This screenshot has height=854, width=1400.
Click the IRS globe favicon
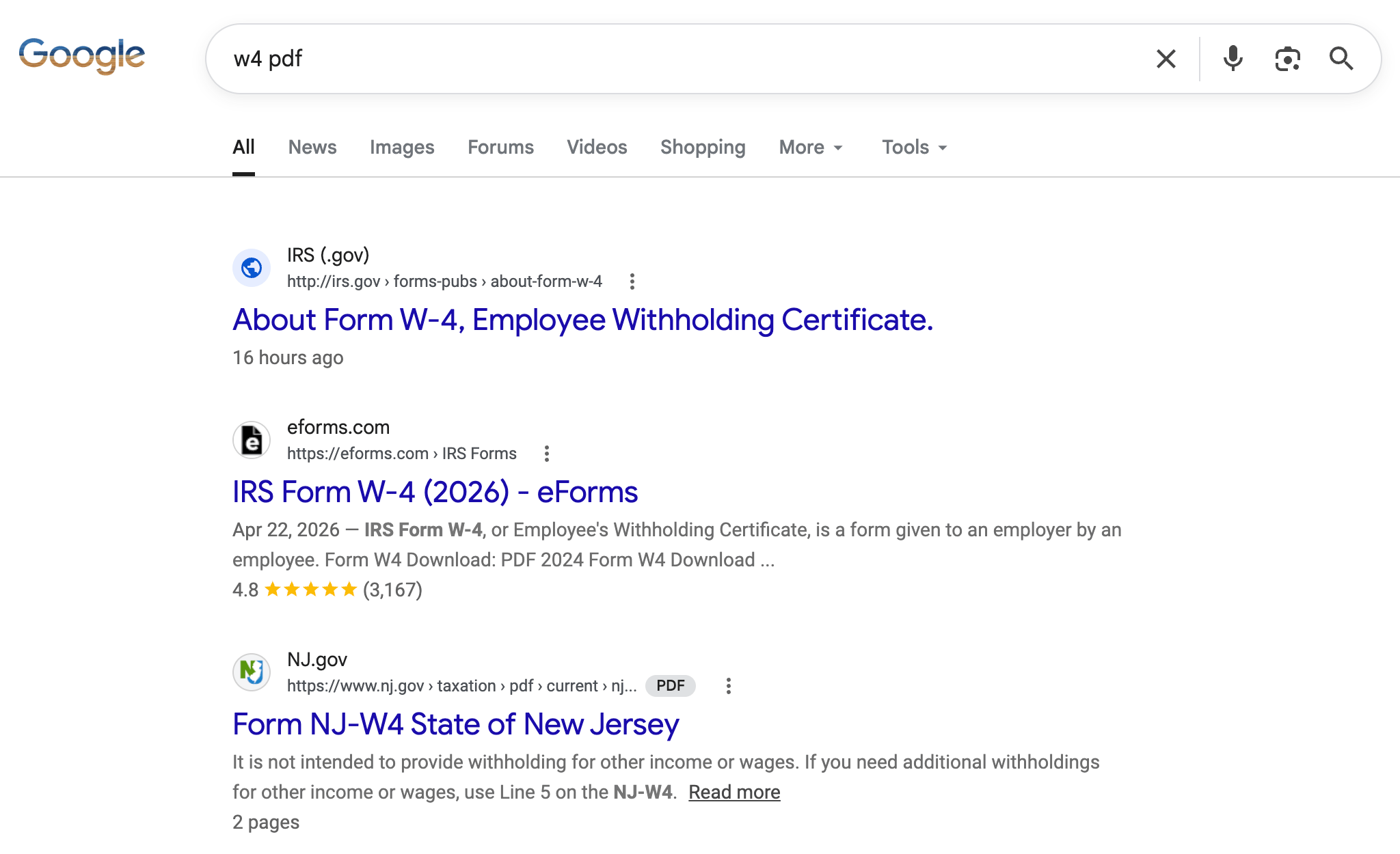click(x=252, y=268)
